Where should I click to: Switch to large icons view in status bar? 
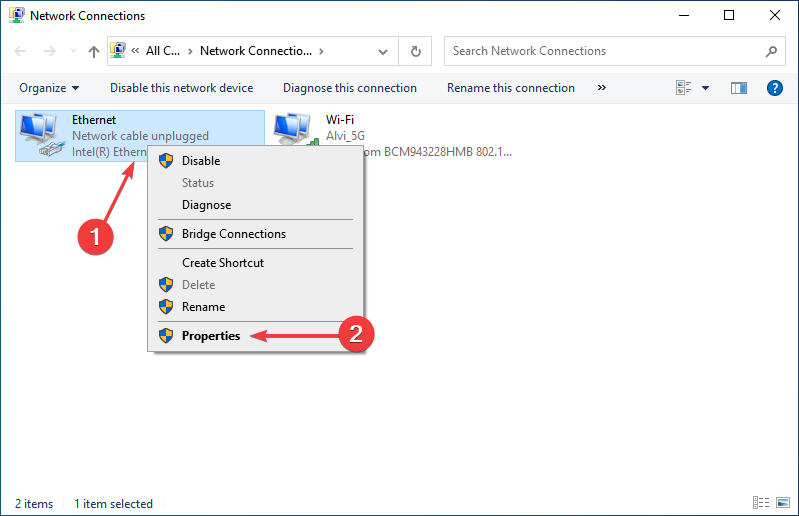783,504
